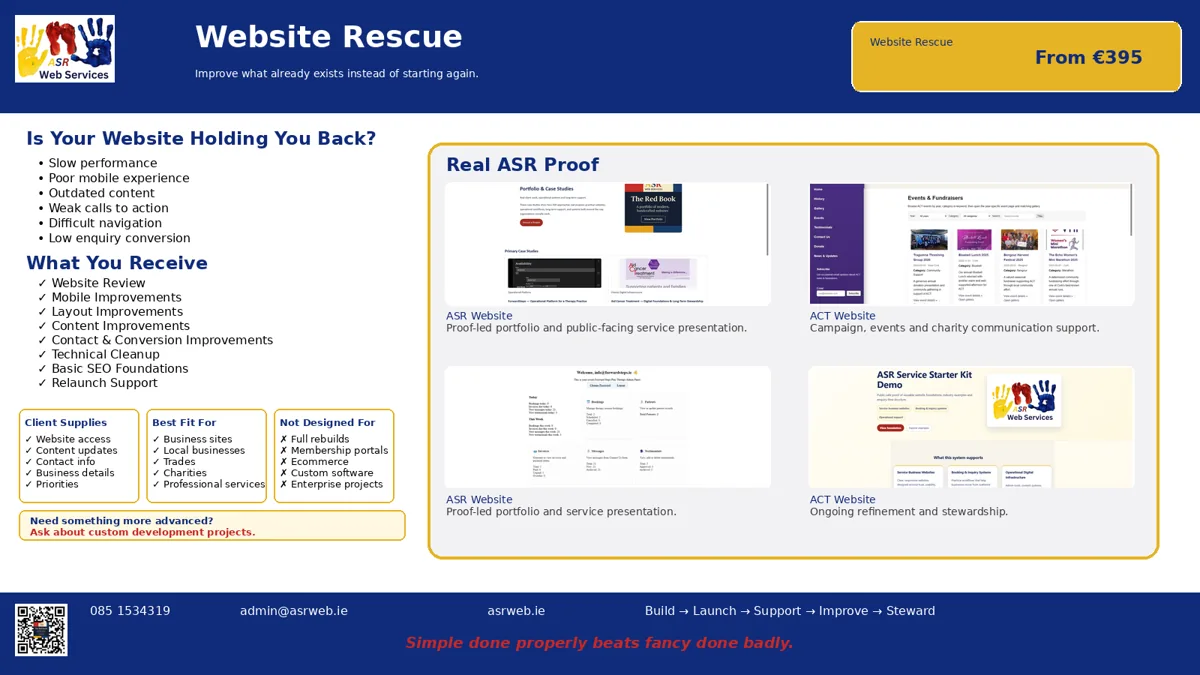
Task: Click 'Simple done properly beats fancy' slogan
Action: [599, 643]
